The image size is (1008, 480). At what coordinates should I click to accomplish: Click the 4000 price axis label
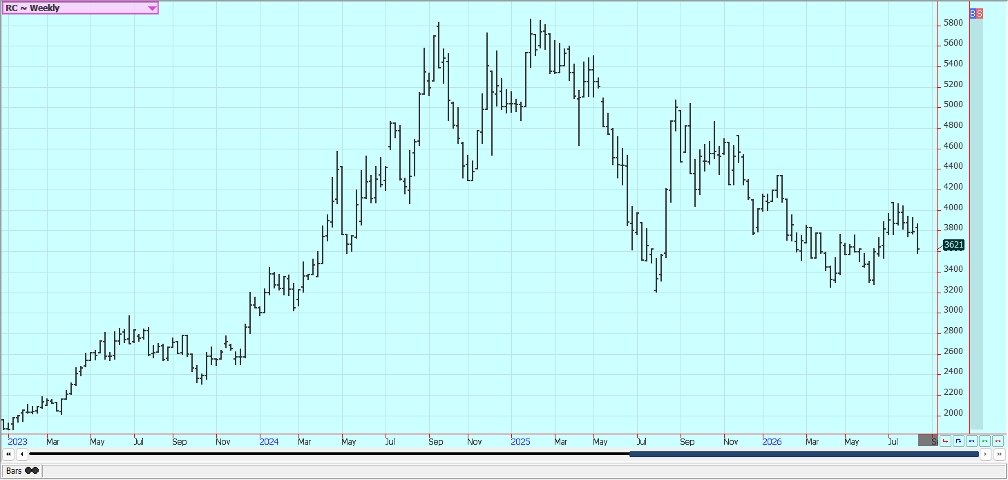coord(952,208)
